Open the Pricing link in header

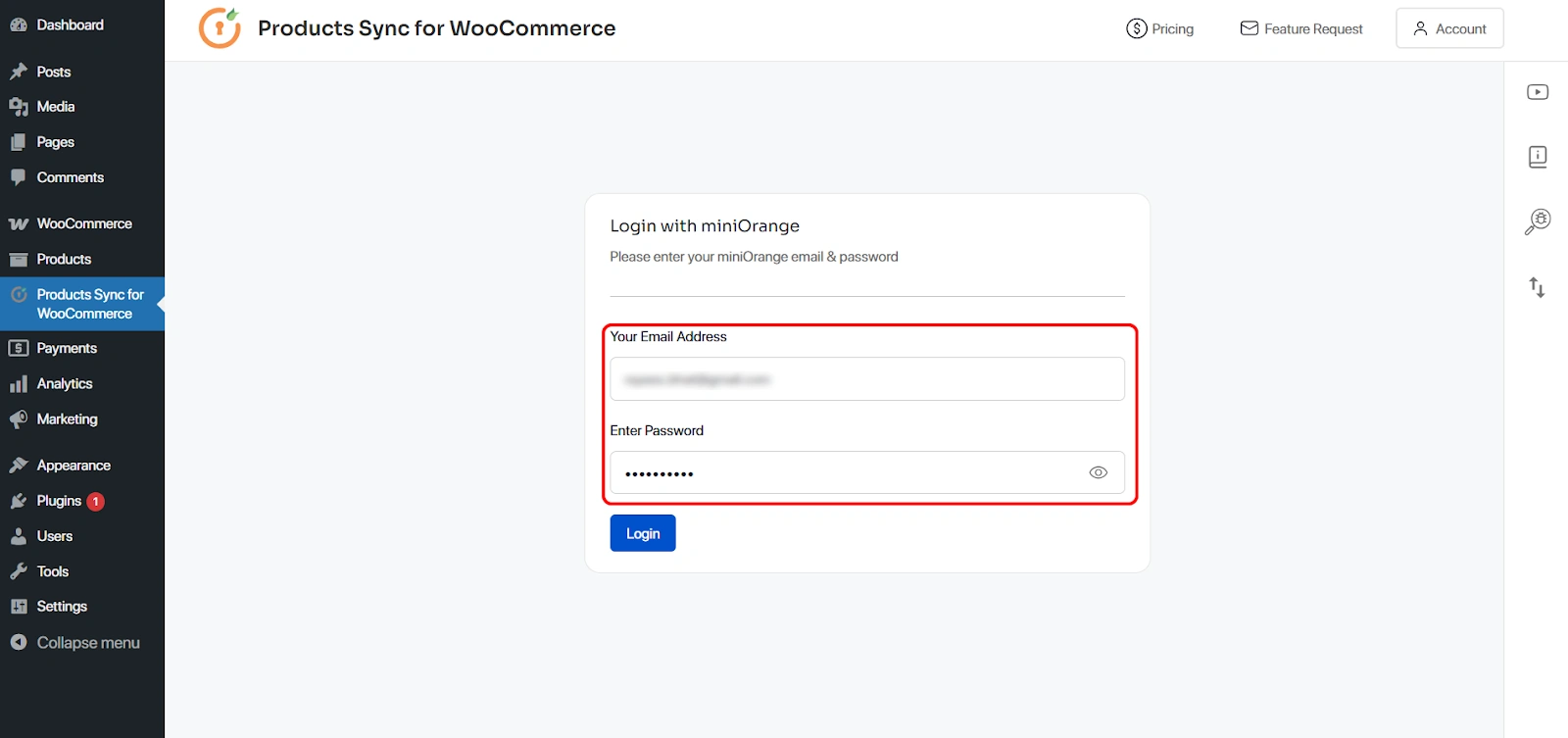click(1160, 28)
